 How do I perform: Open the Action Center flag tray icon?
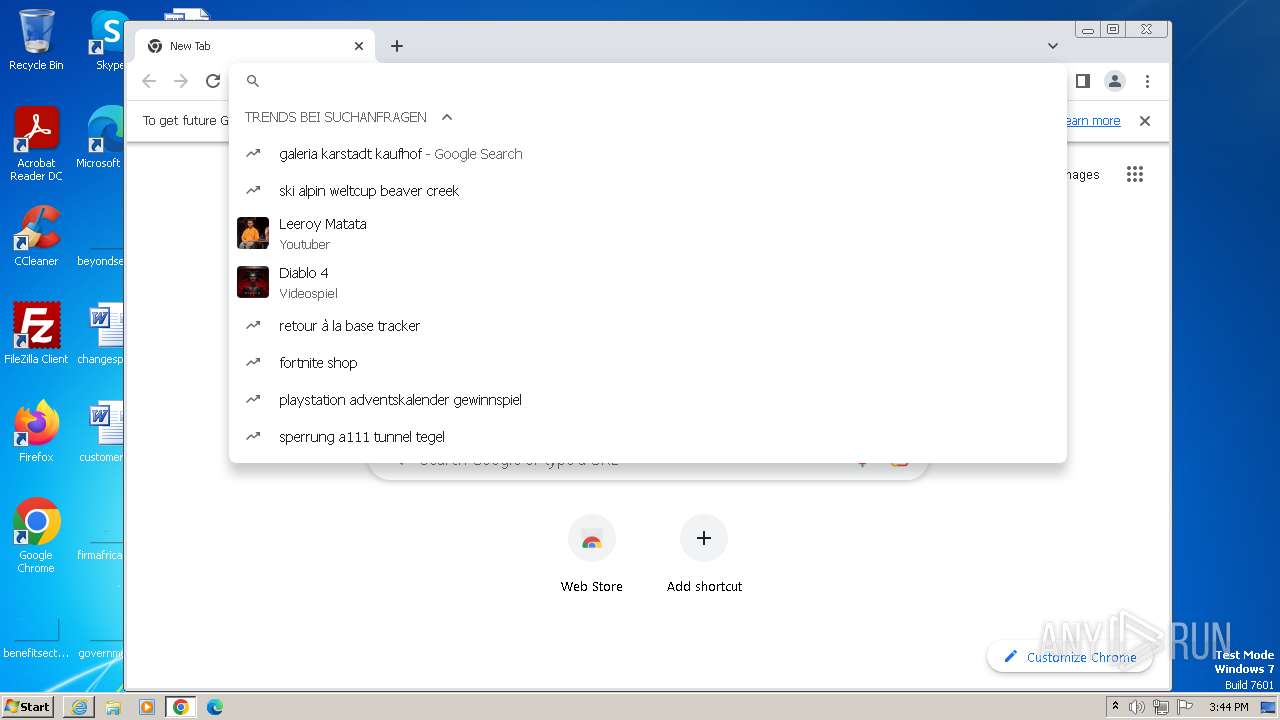(x=1183, y=707)
